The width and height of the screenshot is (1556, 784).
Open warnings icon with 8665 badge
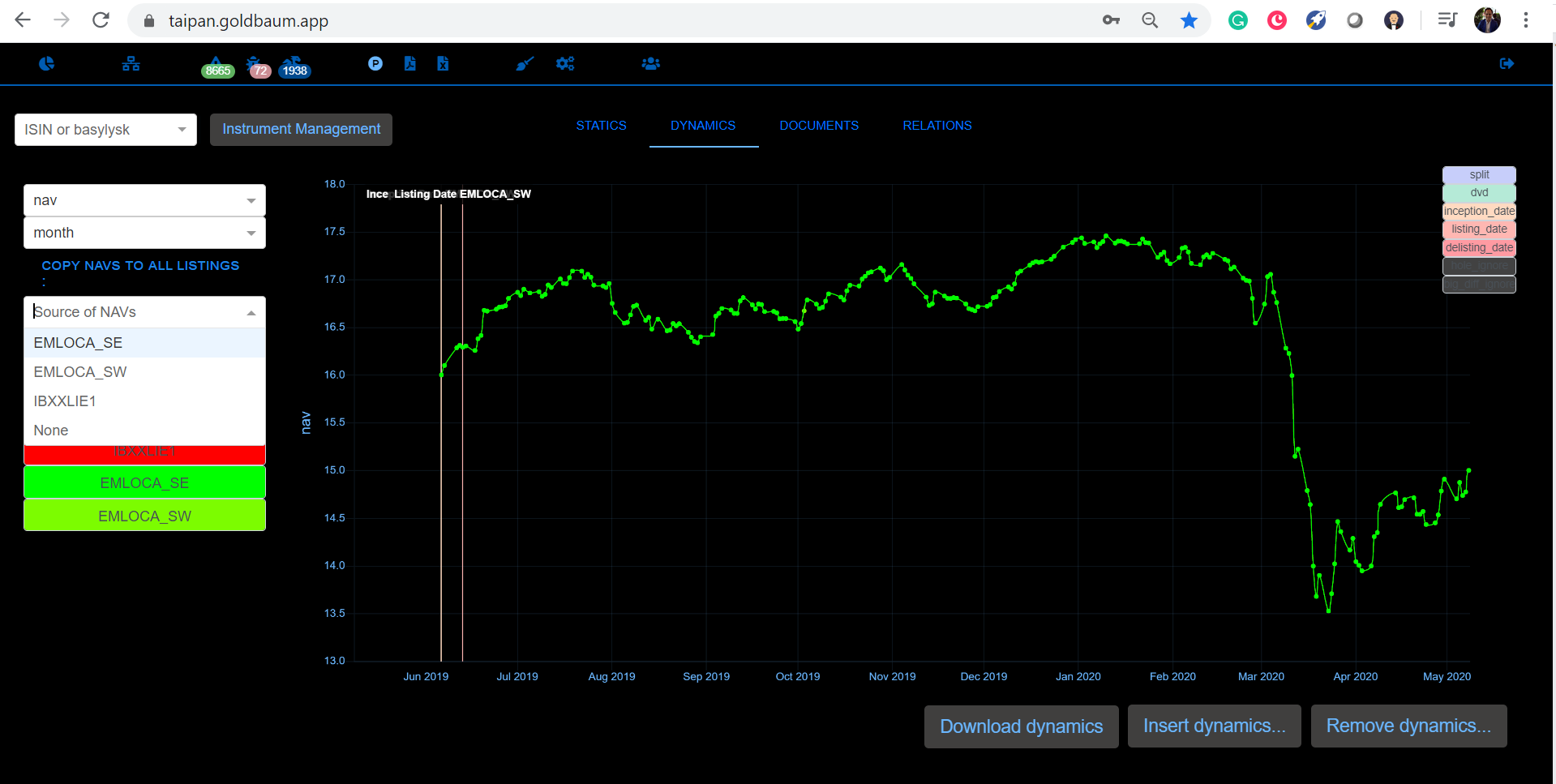tap(216, 66)
